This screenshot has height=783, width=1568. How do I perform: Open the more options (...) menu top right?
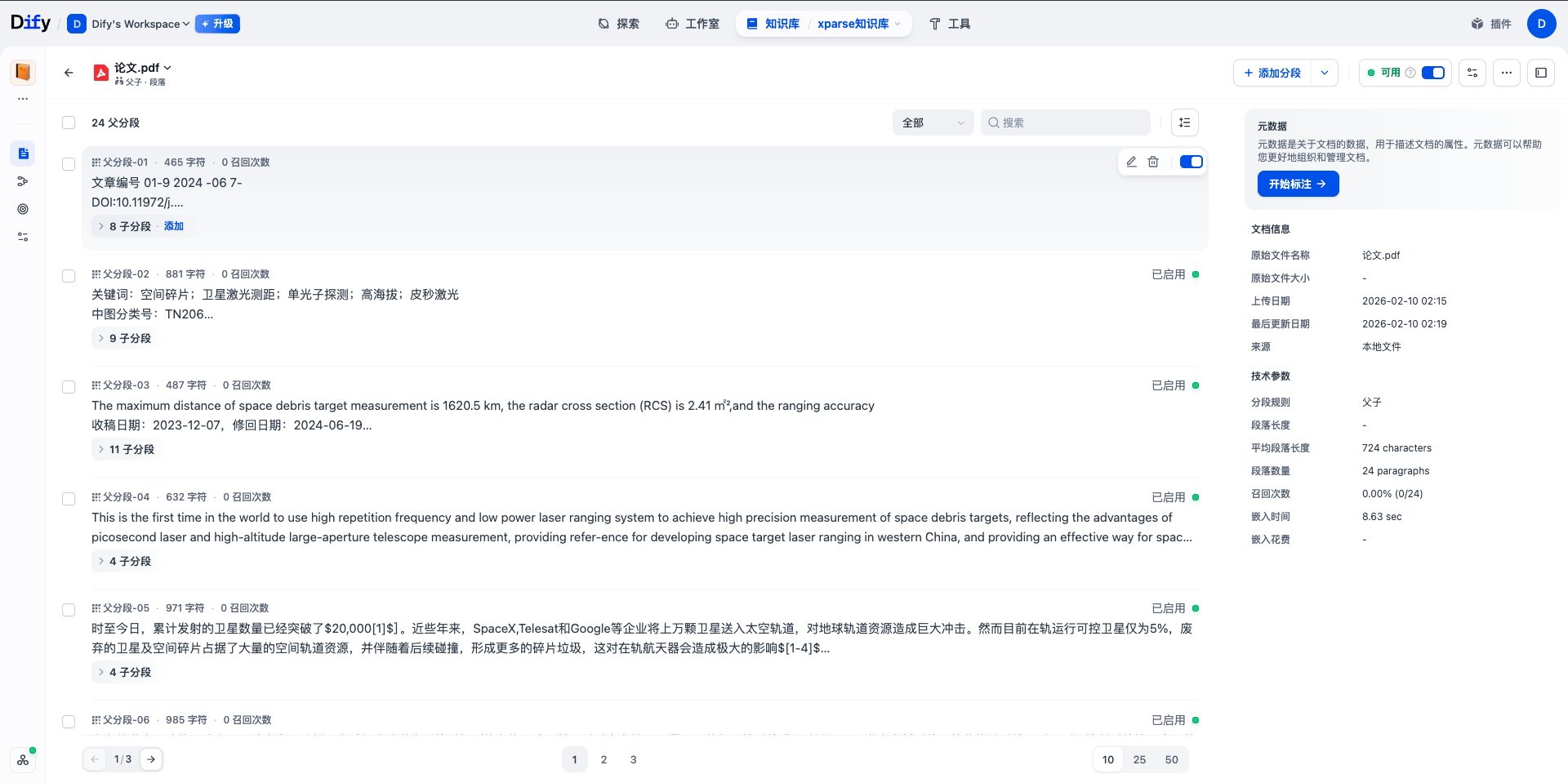1507,73
